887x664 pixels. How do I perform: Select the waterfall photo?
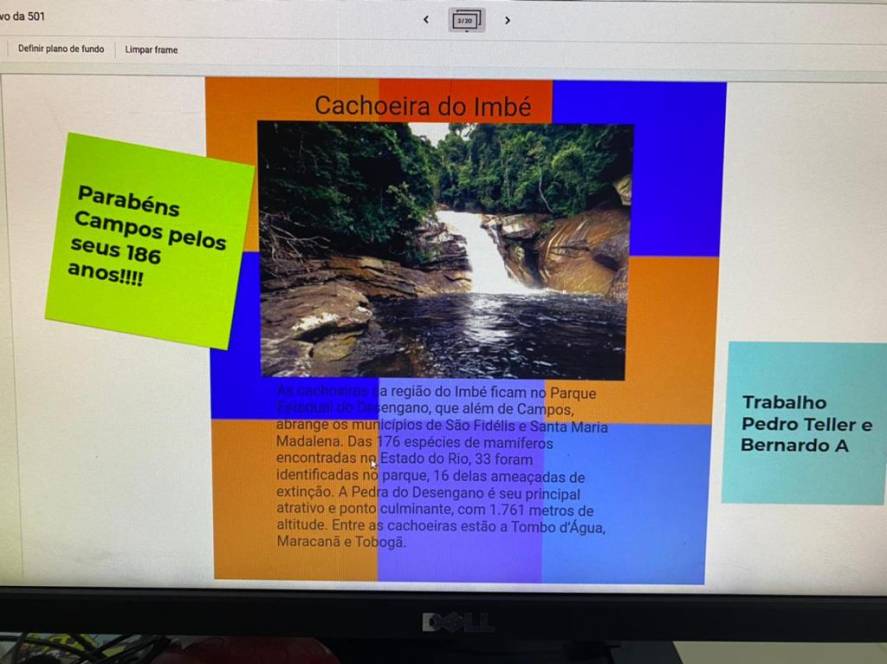445,250
